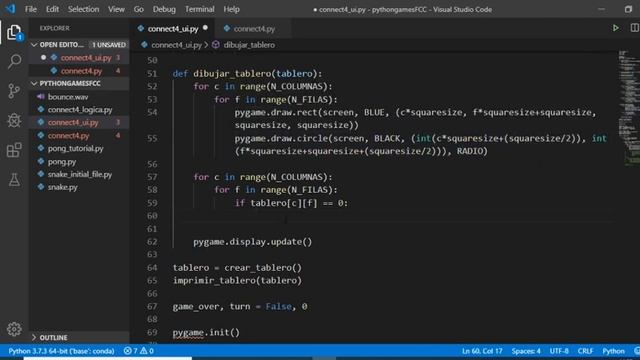Open the Selection menu

click(83, 9)
